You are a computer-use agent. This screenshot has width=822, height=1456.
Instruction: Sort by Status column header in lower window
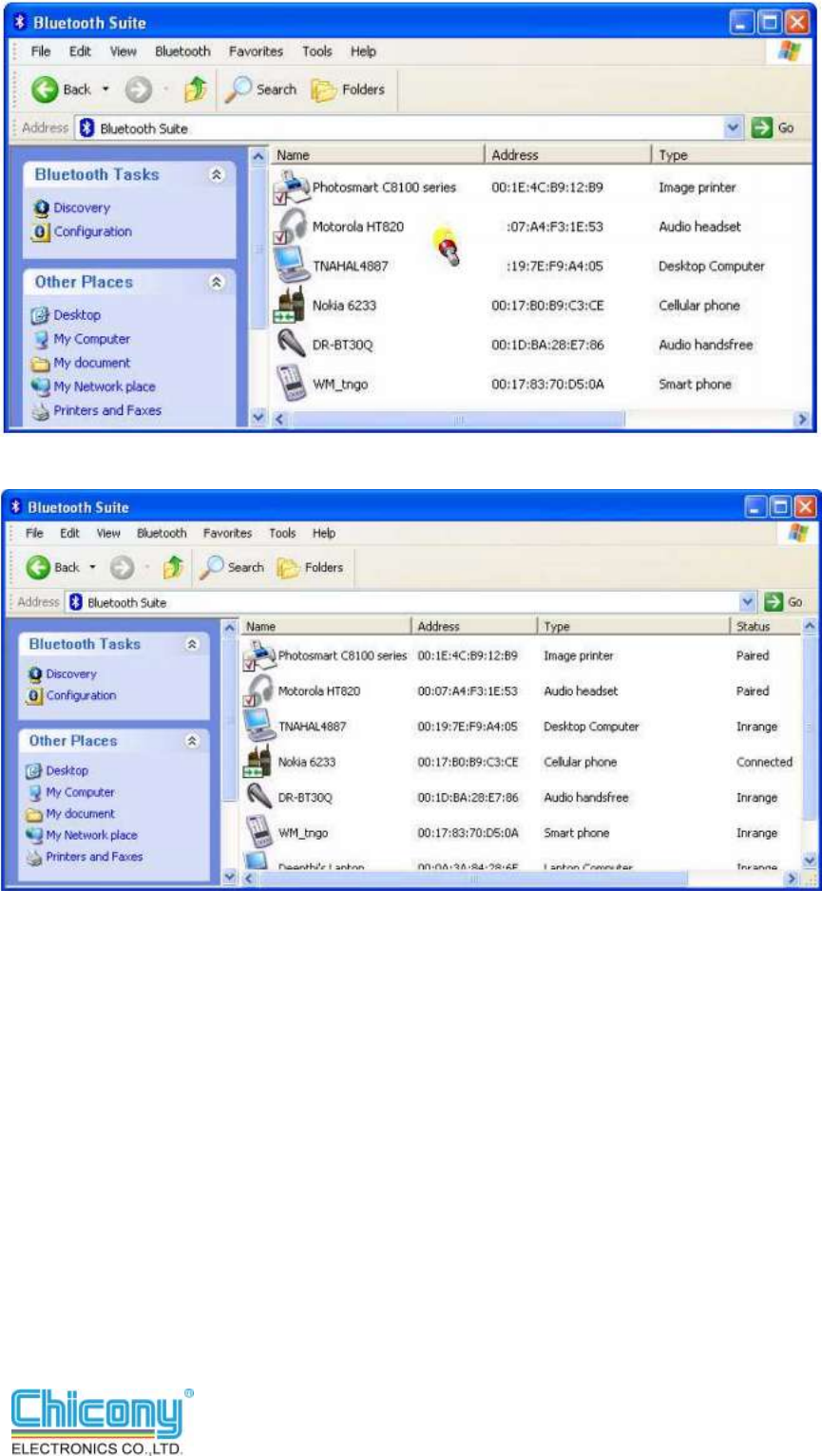click(767, 627)
